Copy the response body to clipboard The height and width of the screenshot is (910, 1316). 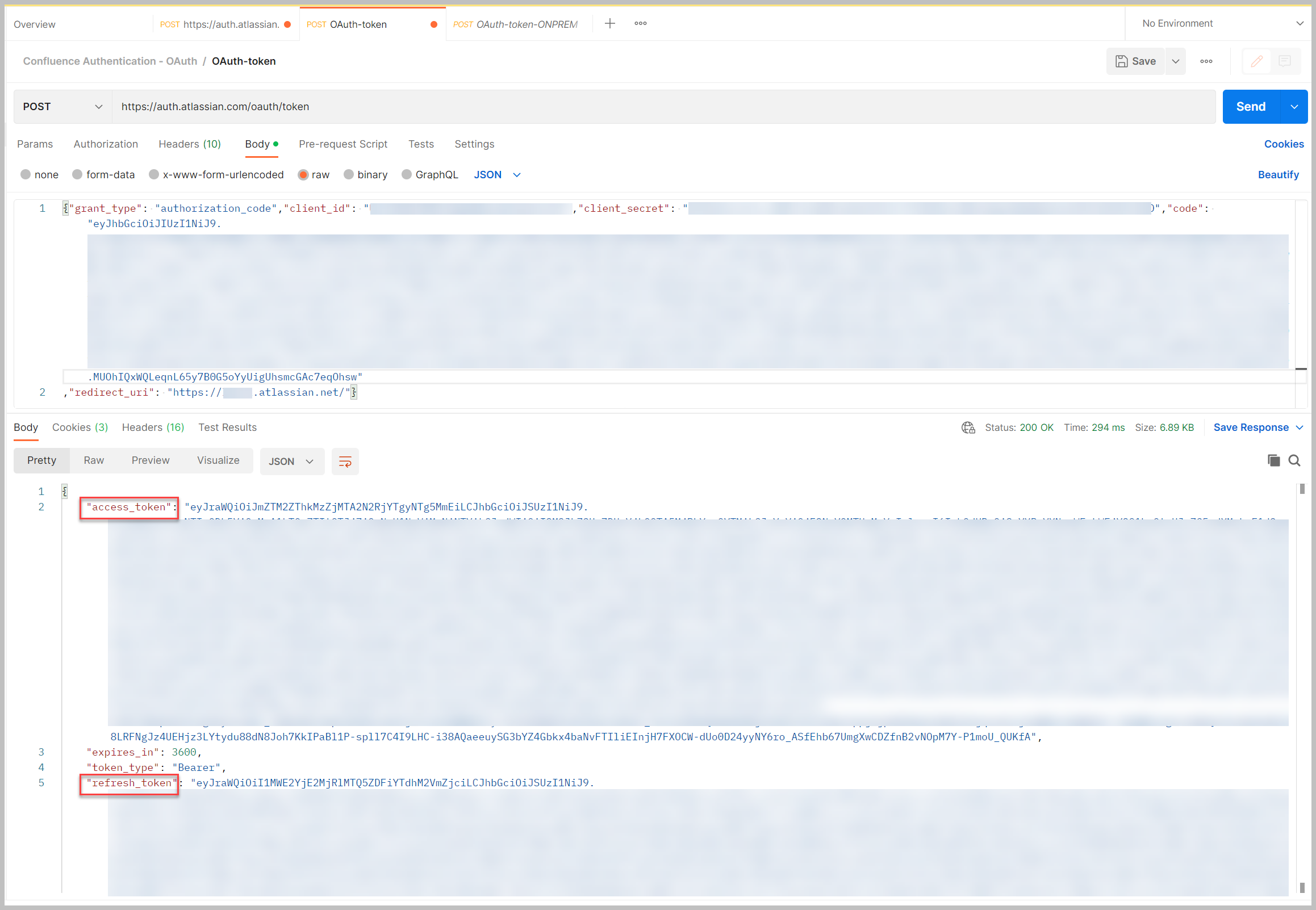(1274, 460)
